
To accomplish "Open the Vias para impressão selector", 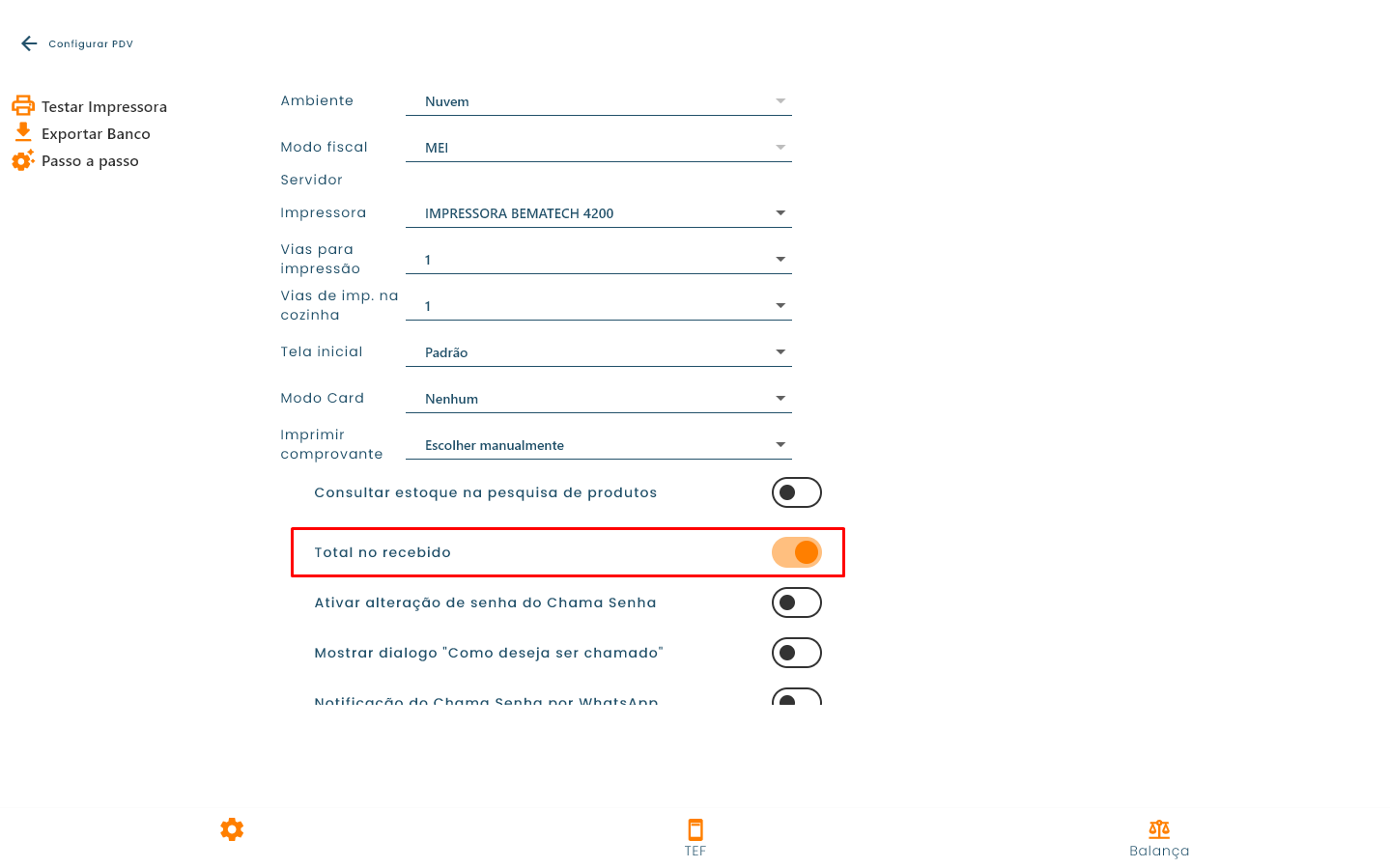I will 599,260.
